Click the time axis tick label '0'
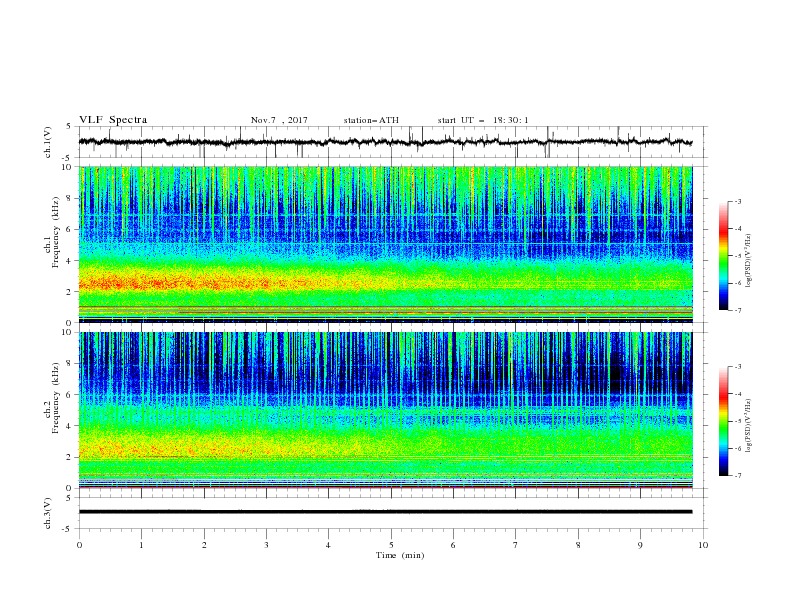Viewport: 792px width, 612px height. [x=79, y=545]
